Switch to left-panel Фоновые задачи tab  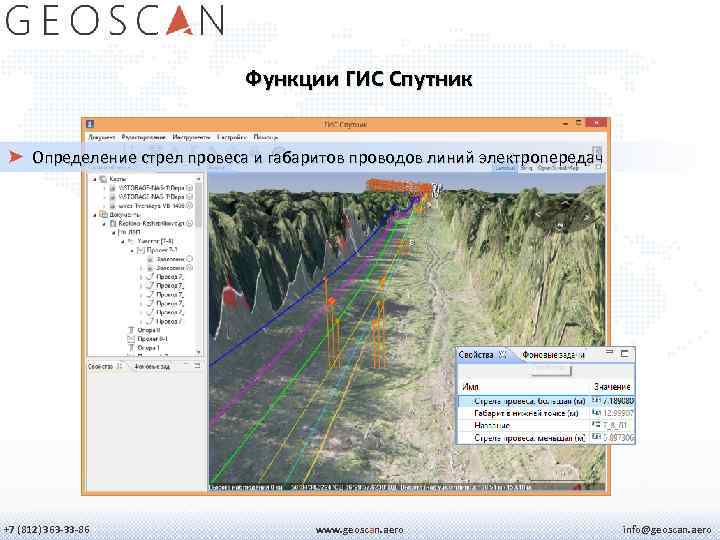(x=152, y=366)
